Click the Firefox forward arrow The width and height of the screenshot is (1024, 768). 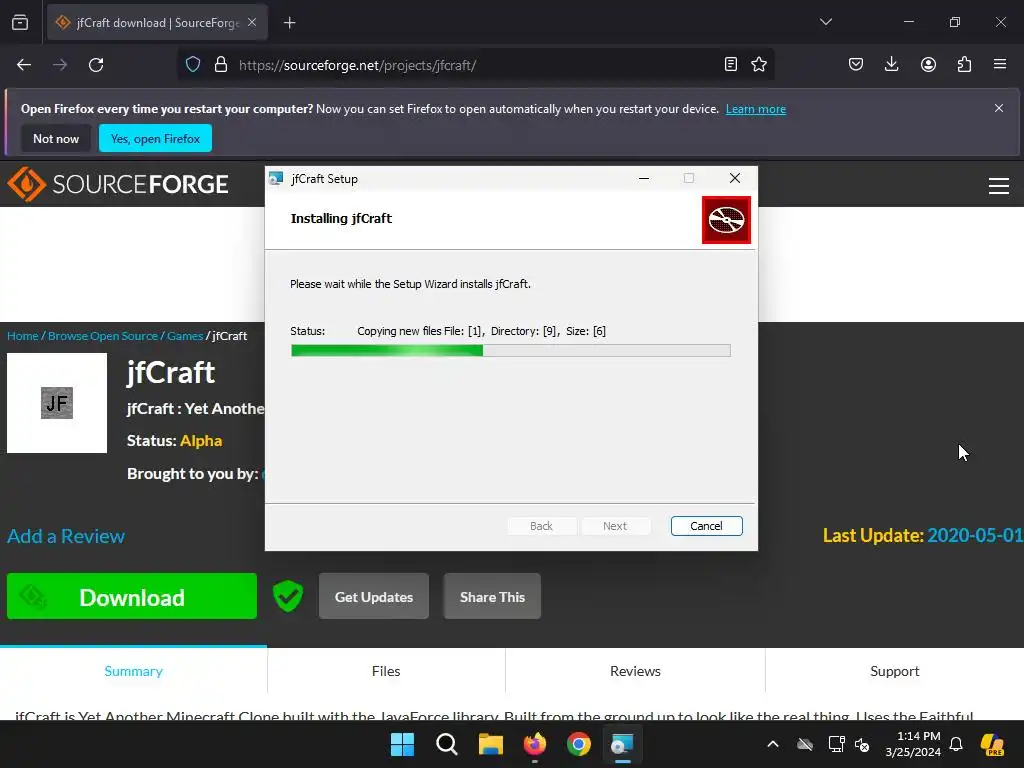click(x=60, y=65)
